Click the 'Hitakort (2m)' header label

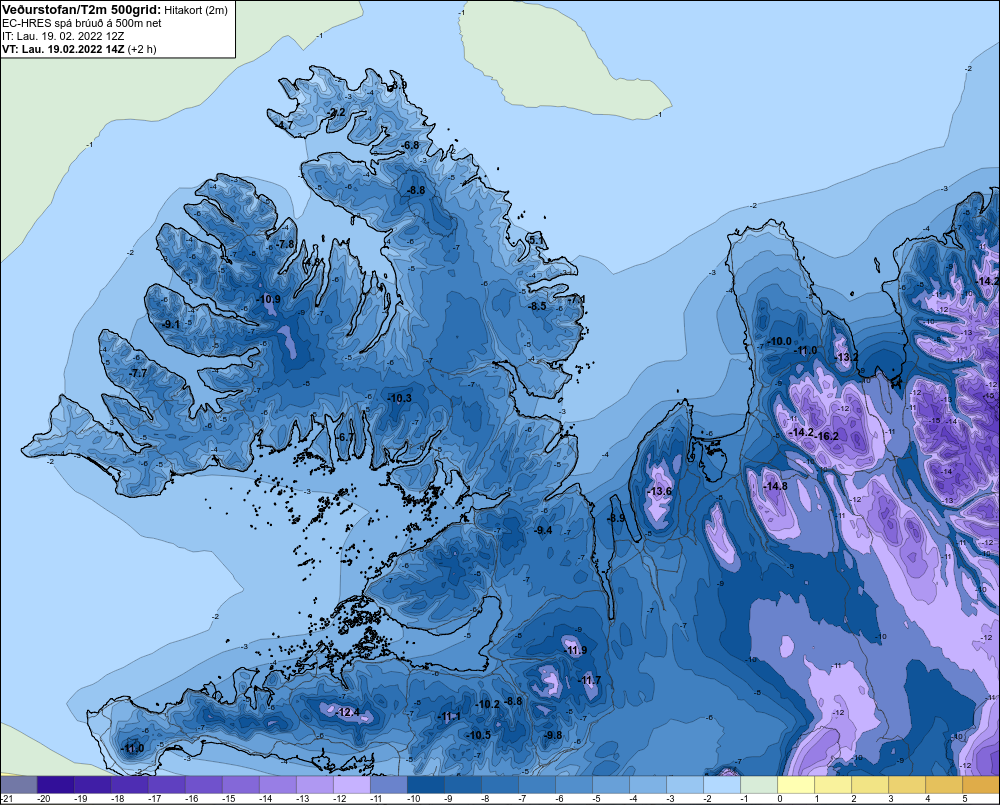pos(194,10)
